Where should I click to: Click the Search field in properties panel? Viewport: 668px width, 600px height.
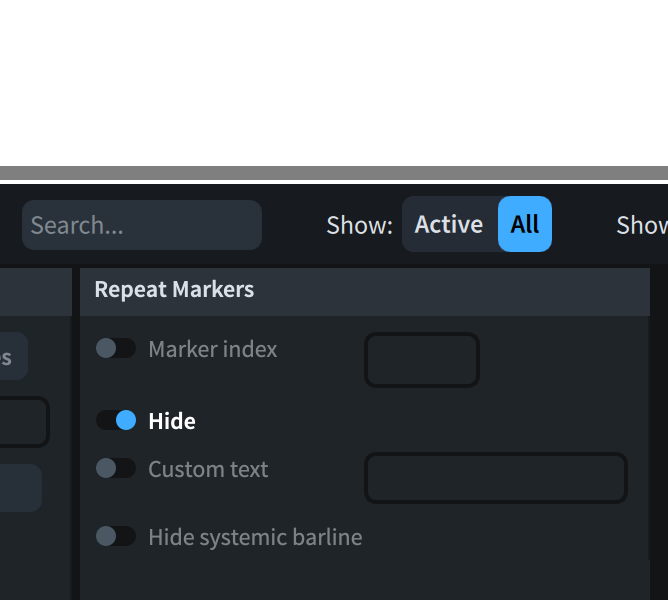(x=141, y=225)
